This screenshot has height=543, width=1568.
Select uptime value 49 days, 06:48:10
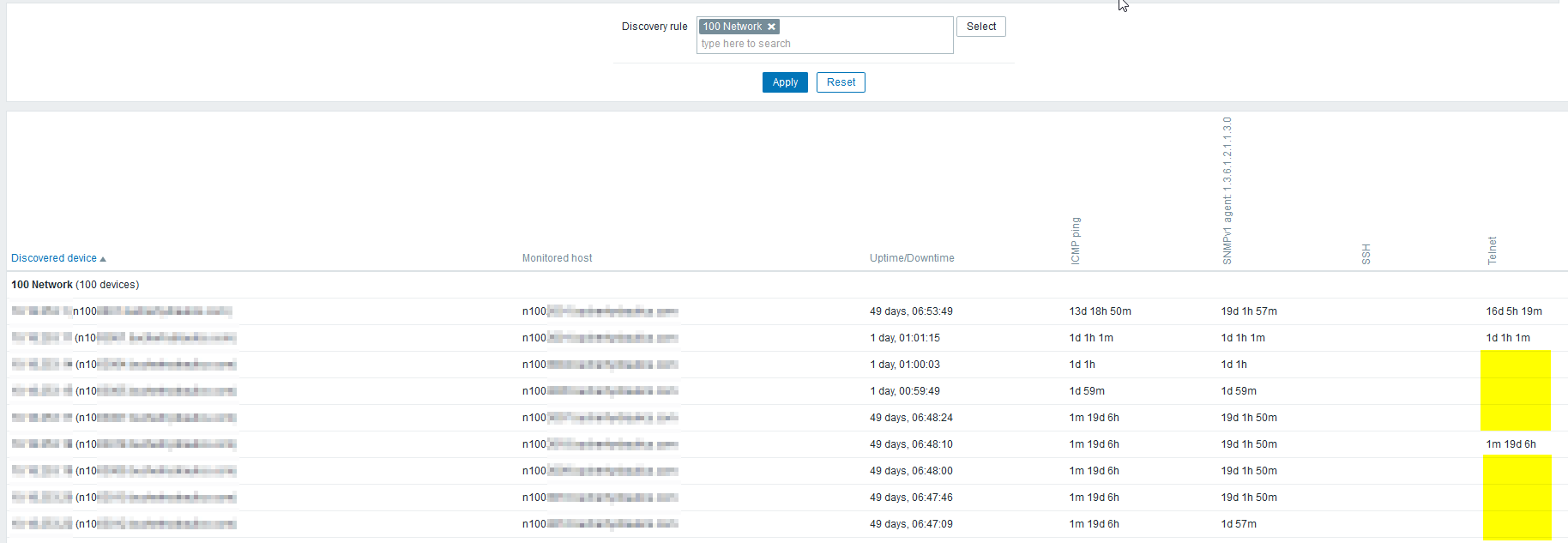tap(911, 444)
